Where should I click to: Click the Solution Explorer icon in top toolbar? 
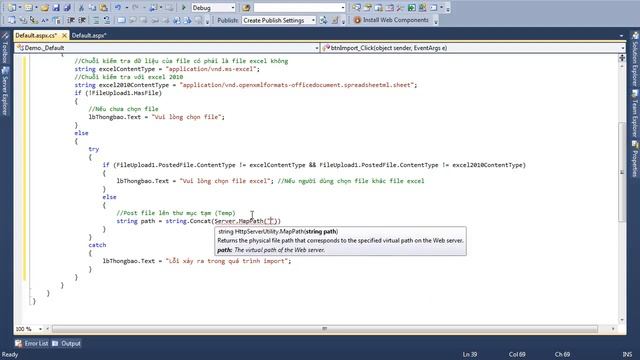[x=357, y=8]
